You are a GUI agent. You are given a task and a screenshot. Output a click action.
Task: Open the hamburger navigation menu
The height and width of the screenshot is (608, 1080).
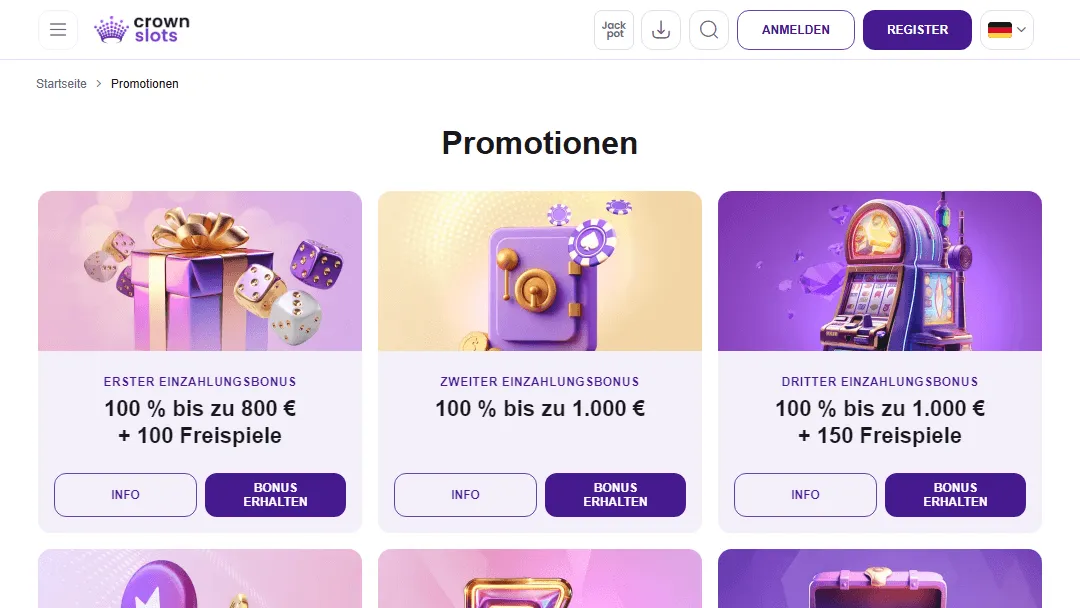[x=58, y=29]
